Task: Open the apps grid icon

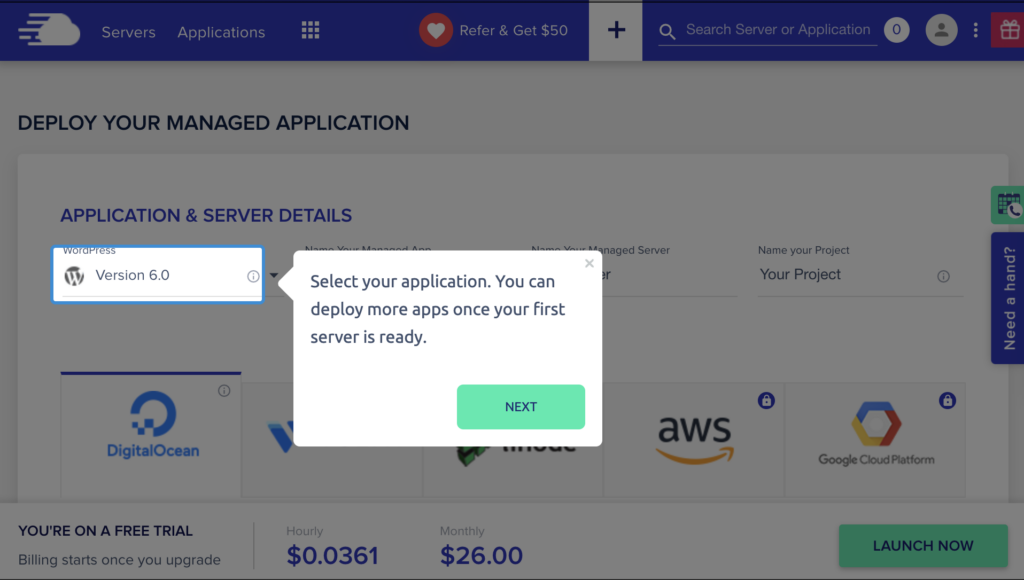Action: tap(310, 30)
